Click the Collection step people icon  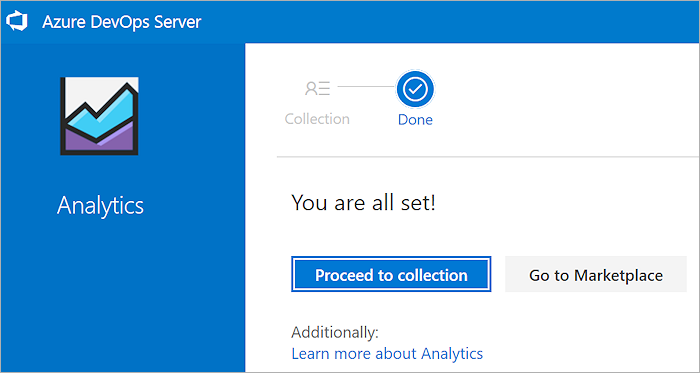point(317,88)
